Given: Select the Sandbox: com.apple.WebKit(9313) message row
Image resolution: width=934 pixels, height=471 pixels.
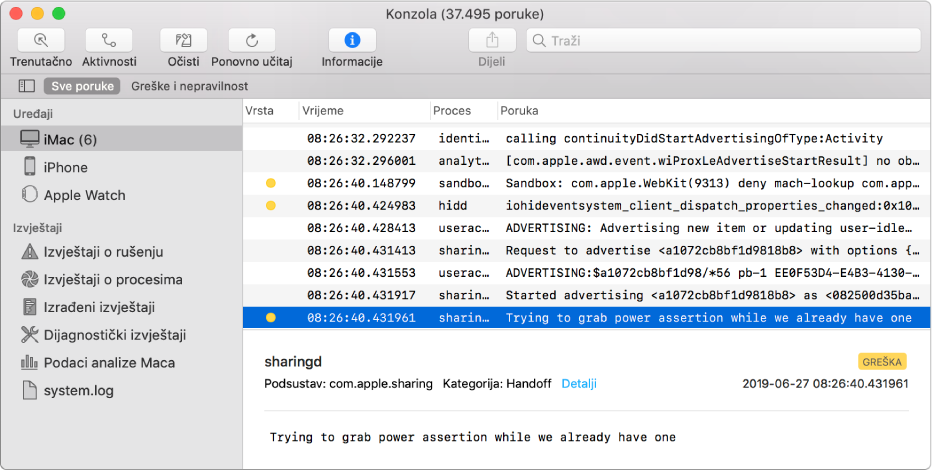Looking at the screenshot, I should 586,183.
